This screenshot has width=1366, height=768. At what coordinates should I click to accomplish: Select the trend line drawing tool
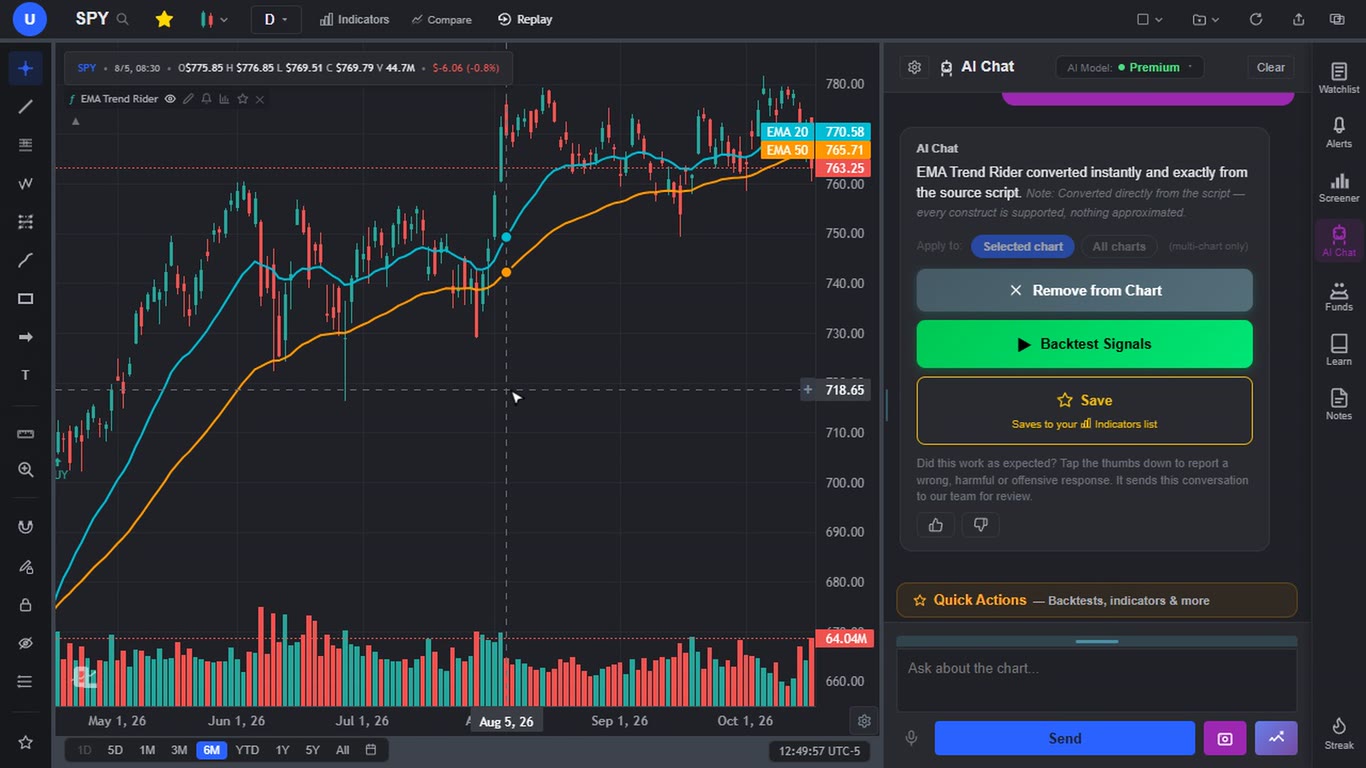[26, 107]
